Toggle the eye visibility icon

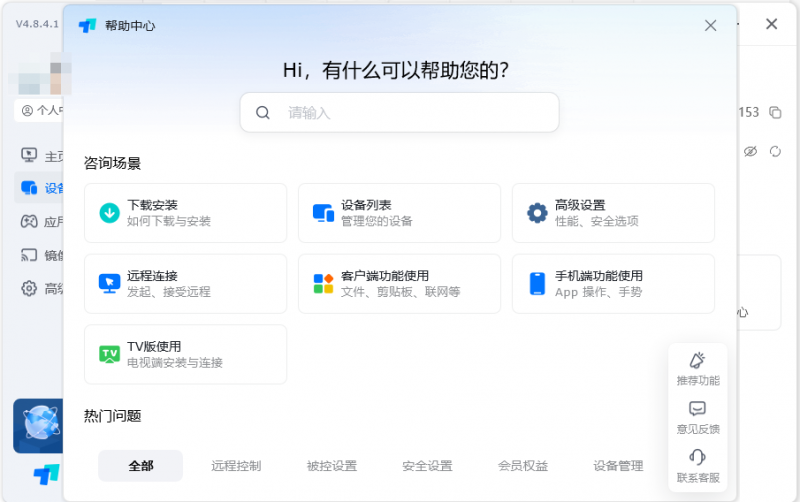tap(751, 151)
